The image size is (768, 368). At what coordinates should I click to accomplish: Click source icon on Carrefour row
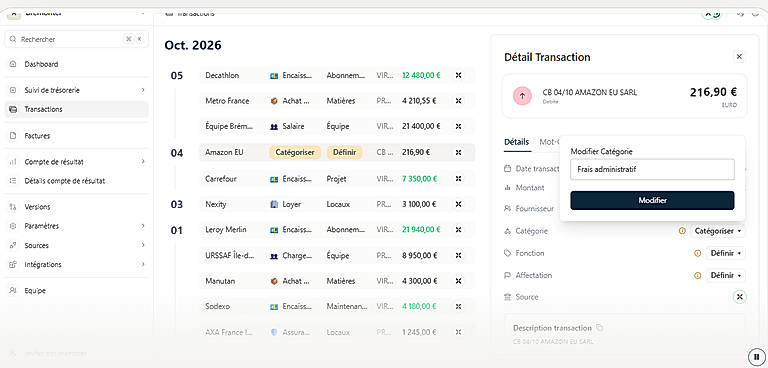click(458, 179)
